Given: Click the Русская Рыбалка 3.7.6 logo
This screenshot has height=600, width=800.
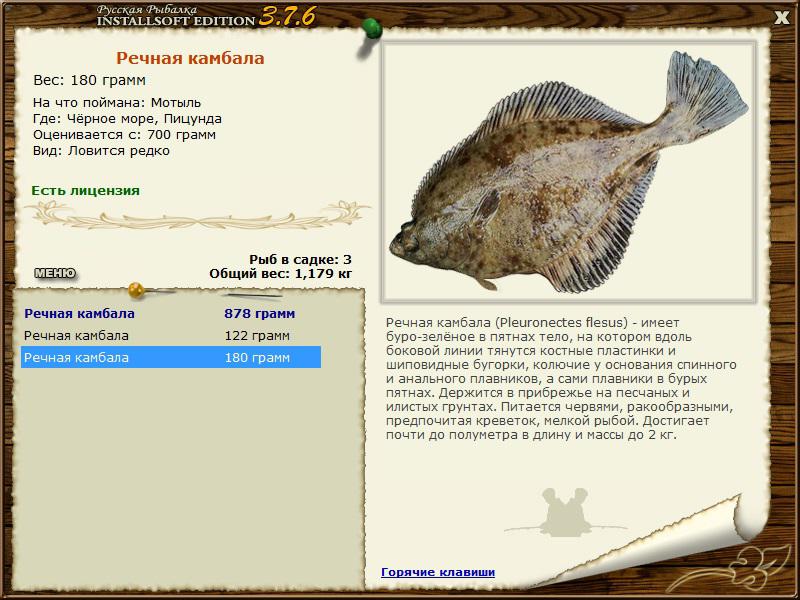Looking at the screenshot, I should 192,15.
